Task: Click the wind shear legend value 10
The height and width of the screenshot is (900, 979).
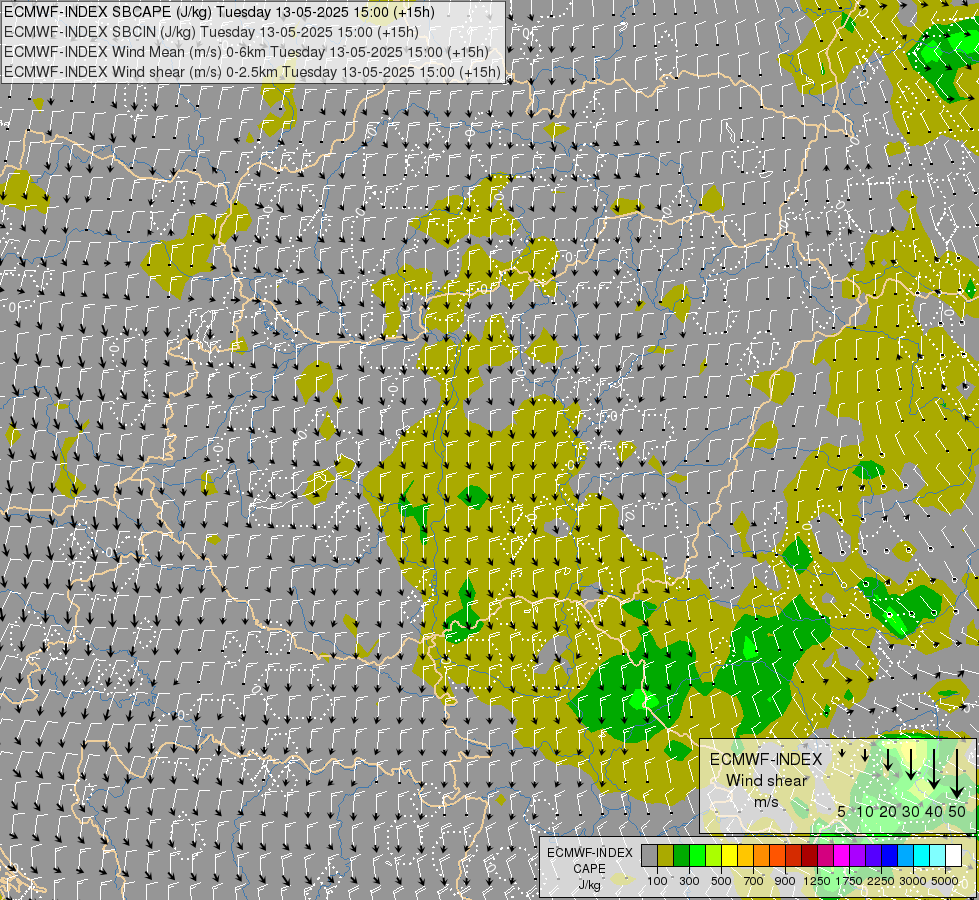Action: [x=865, y=811]
